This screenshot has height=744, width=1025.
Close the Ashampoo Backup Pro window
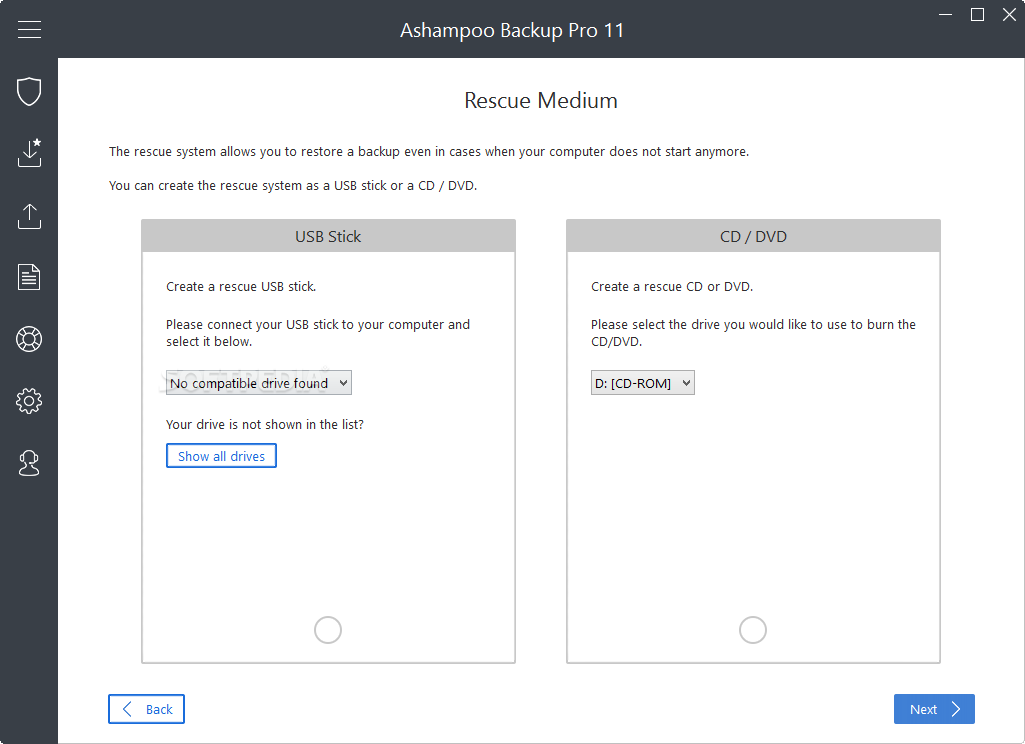coord(1009,14)
